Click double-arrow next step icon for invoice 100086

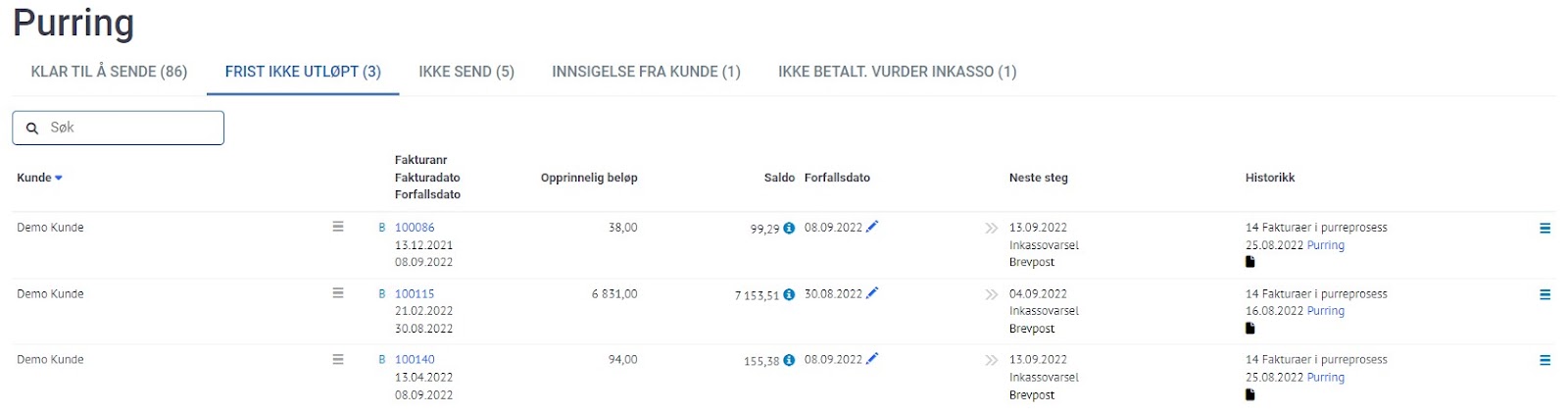pos(991,228)
